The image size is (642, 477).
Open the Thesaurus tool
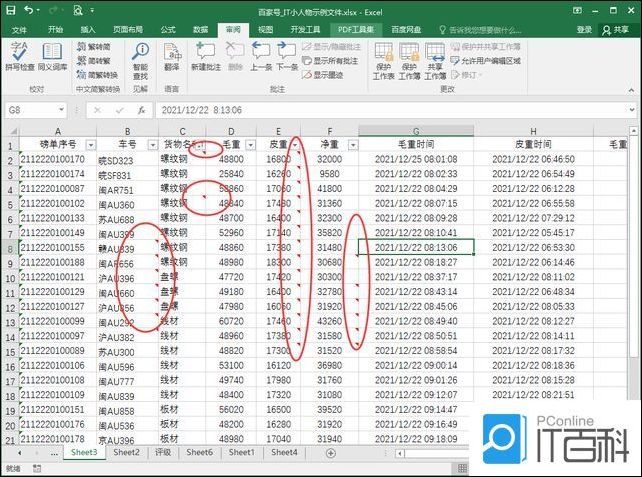(52, 56)
